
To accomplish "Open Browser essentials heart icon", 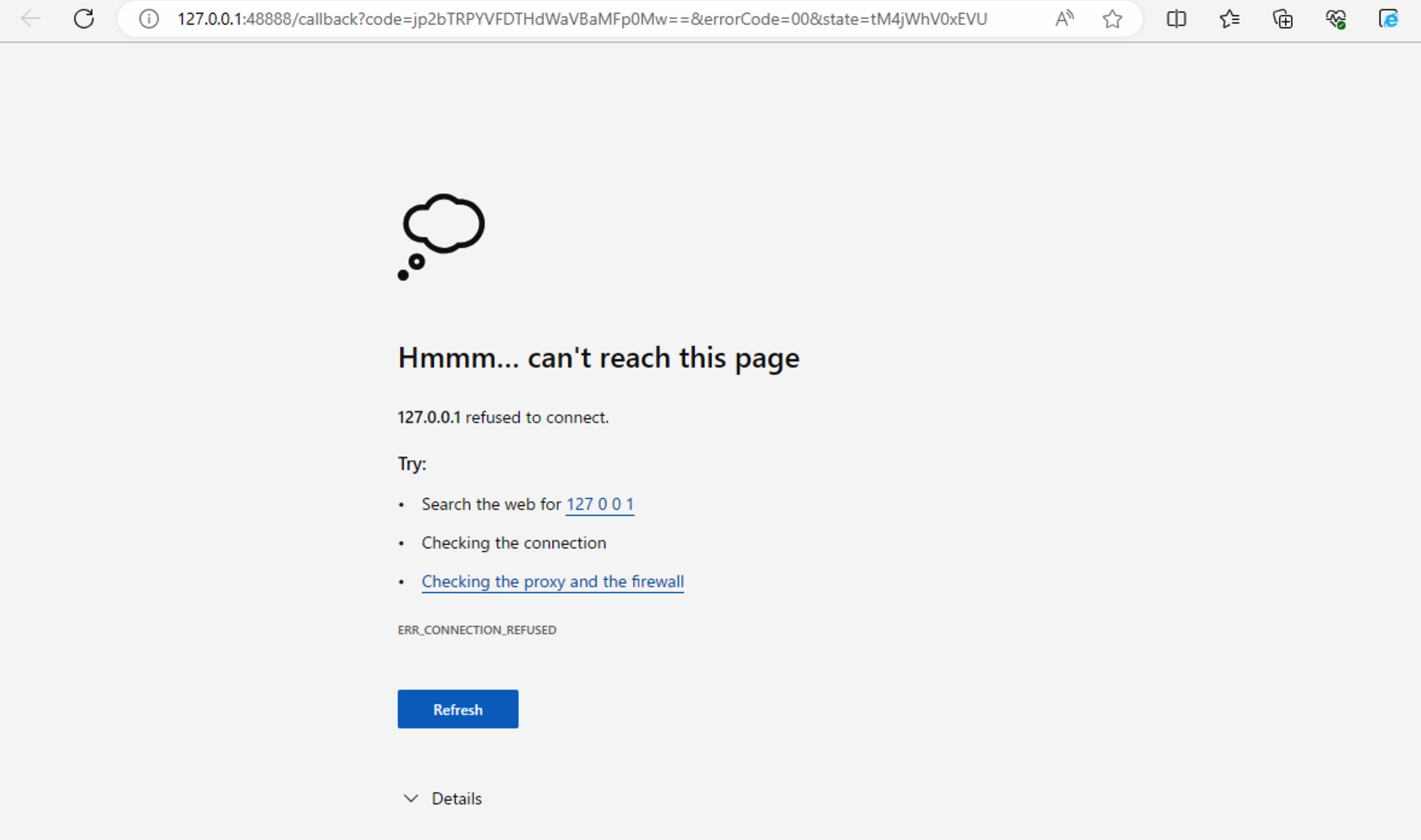I will click(x=1335, y=19).
